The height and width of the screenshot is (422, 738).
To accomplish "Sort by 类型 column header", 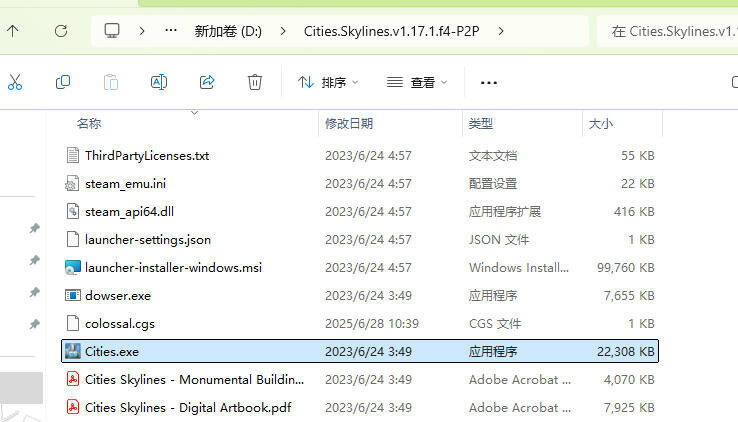I will pyautogui.click(x=481, y=124).
